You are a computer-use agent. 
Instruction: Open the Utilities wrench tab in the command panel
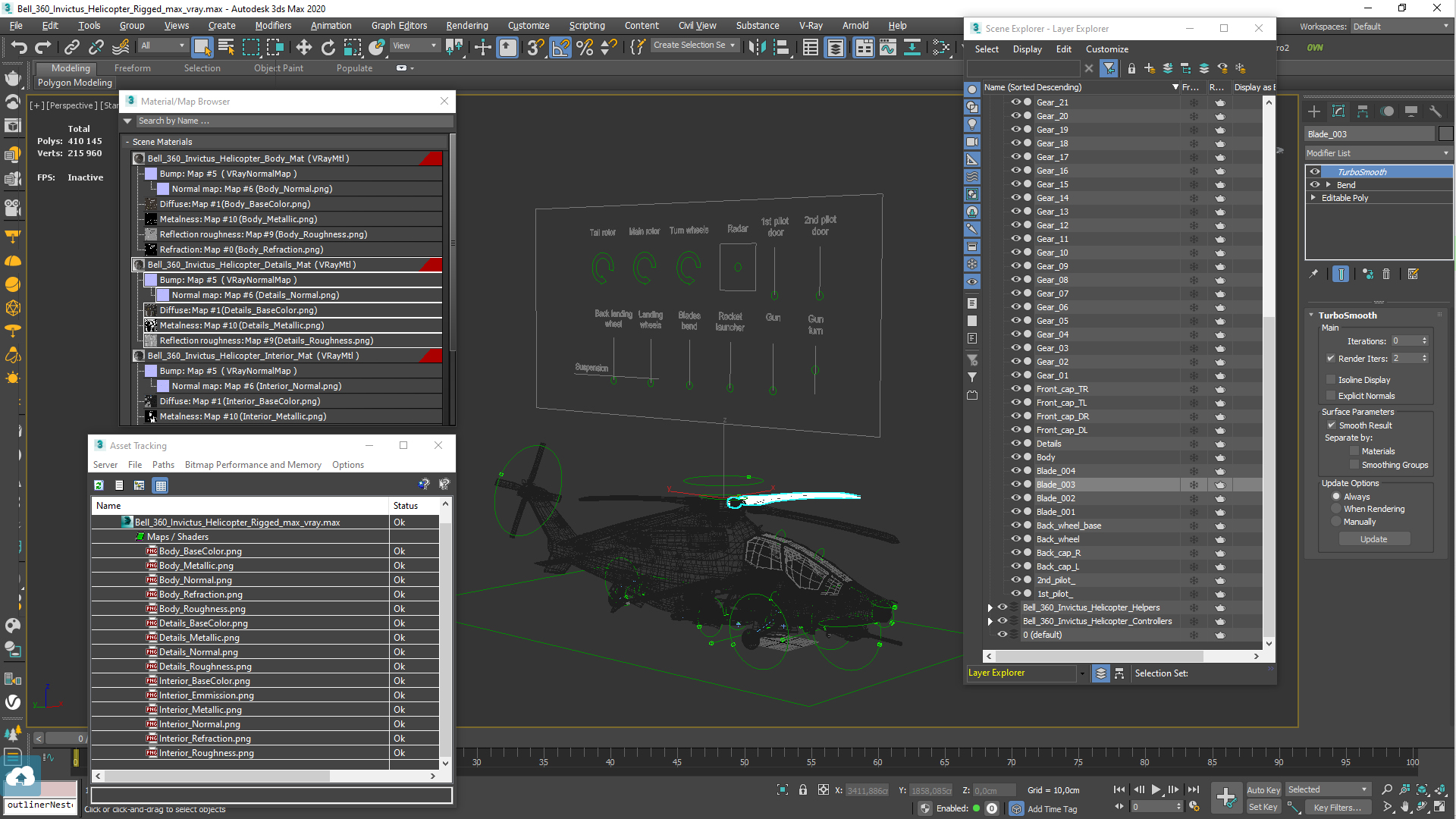[x=1436, y=111]
